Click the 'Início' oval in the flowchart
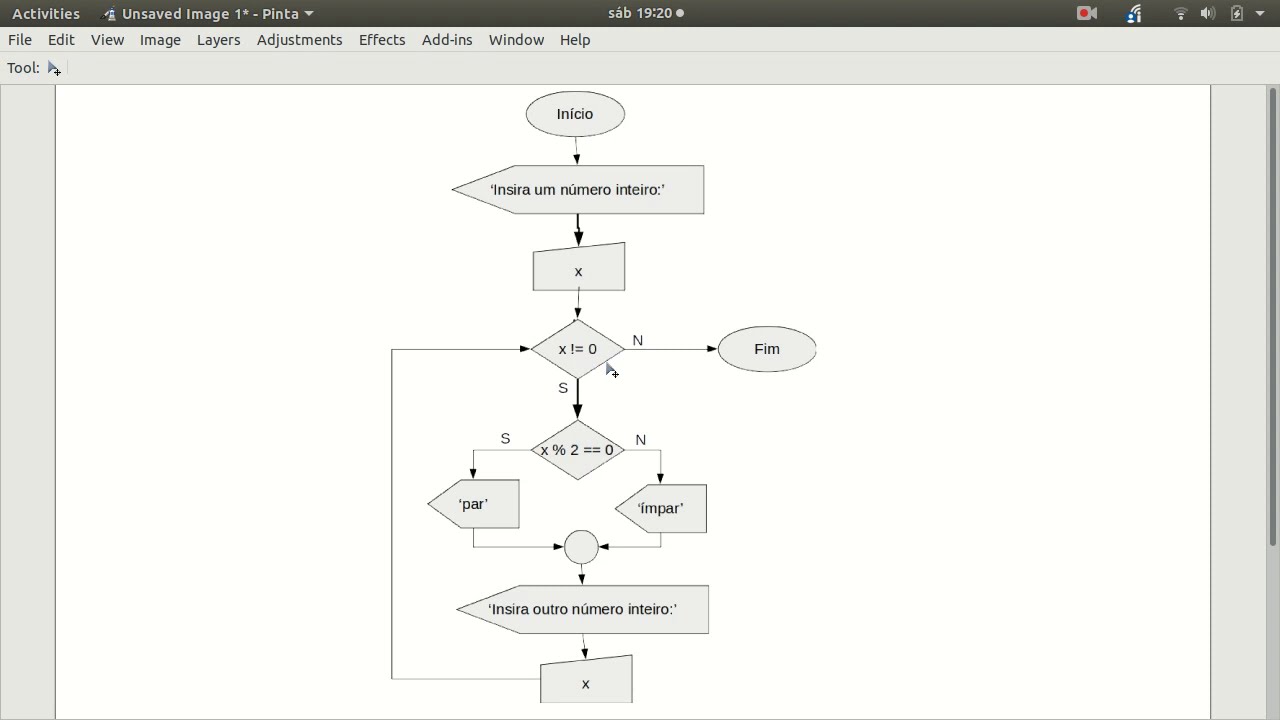The height and width of the screenshot is (720, 1280). [x=575, y=114]
